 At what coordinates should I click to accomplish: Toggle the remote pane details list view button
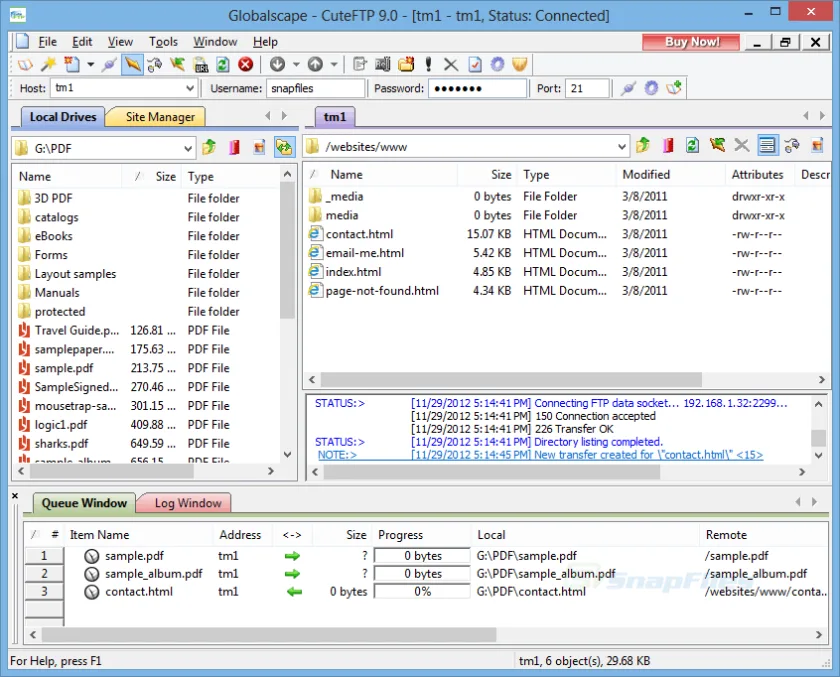tap(767, 145)
